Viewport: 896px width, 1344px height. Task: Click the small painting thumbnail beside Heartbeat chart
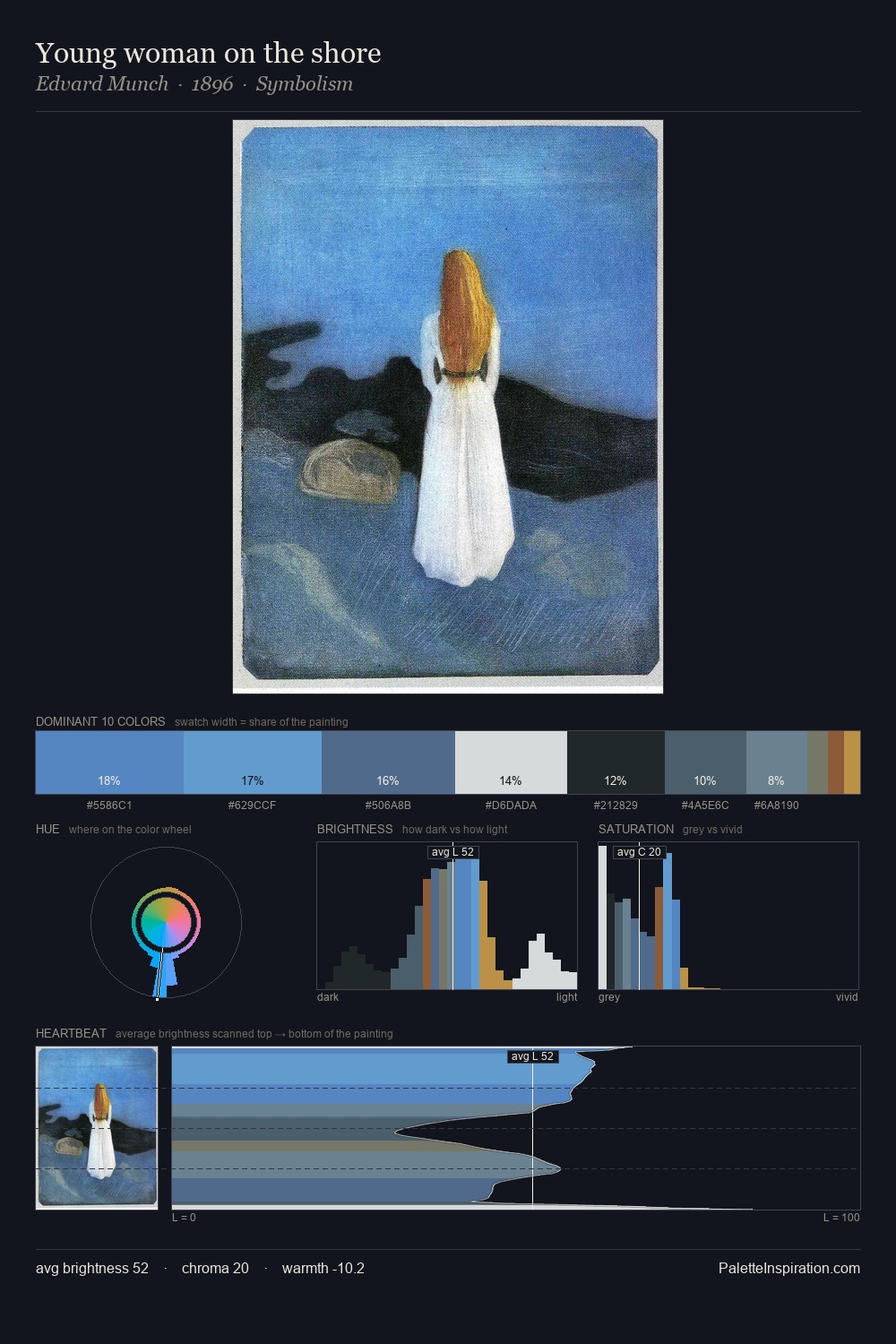(97, 1128)
